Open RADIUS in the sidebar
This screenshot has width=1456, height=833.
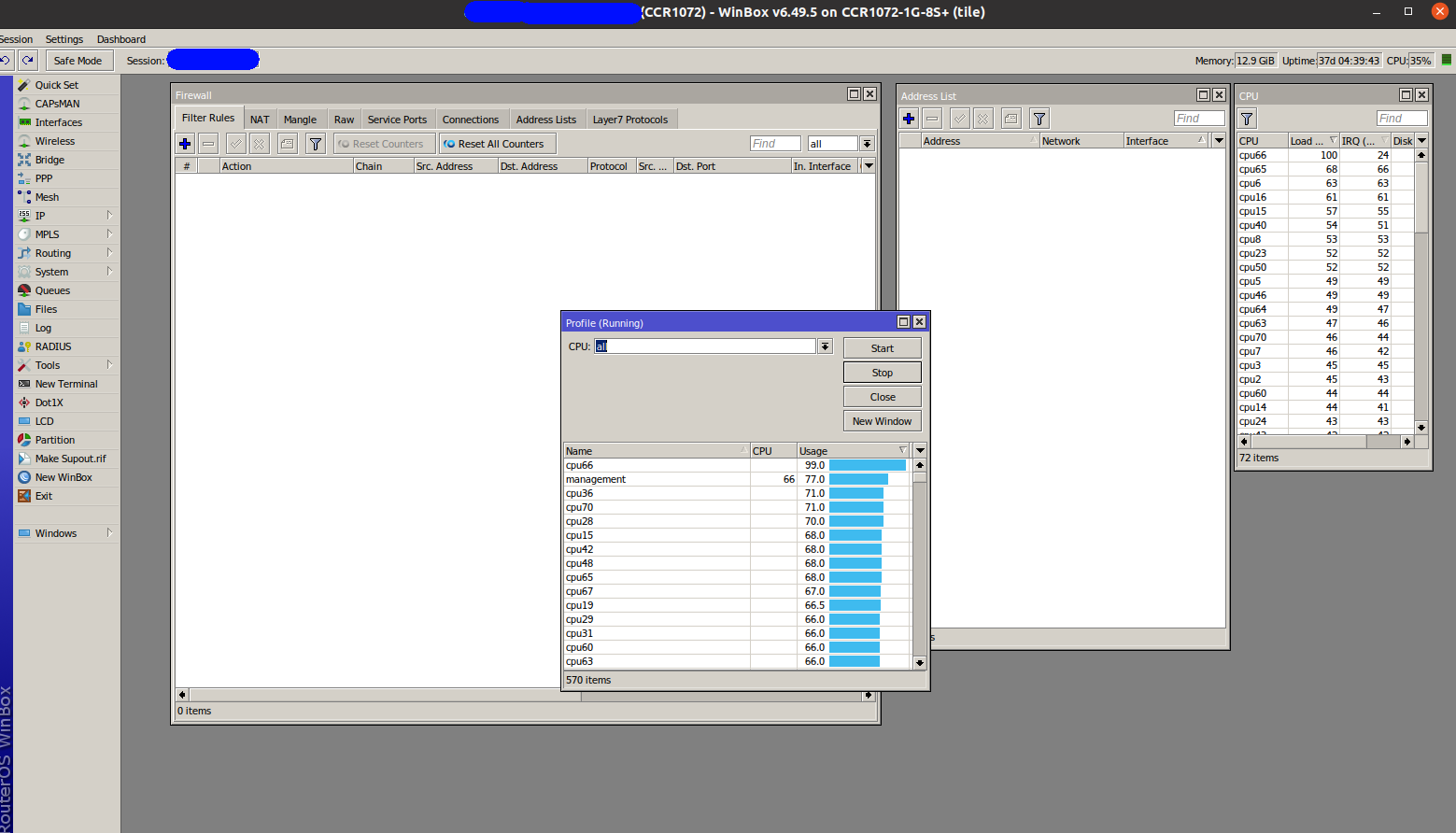tap(67, 346)
